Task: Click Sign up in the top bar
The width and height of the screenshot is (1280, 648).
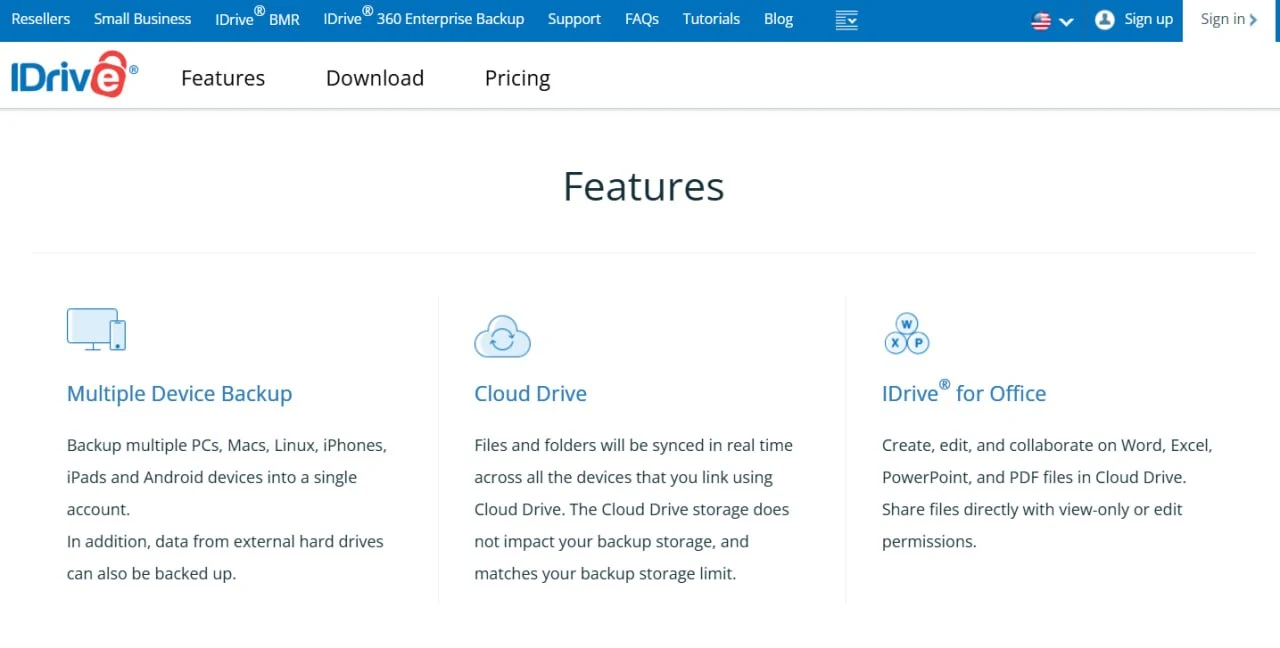Action: [1148, 19]
